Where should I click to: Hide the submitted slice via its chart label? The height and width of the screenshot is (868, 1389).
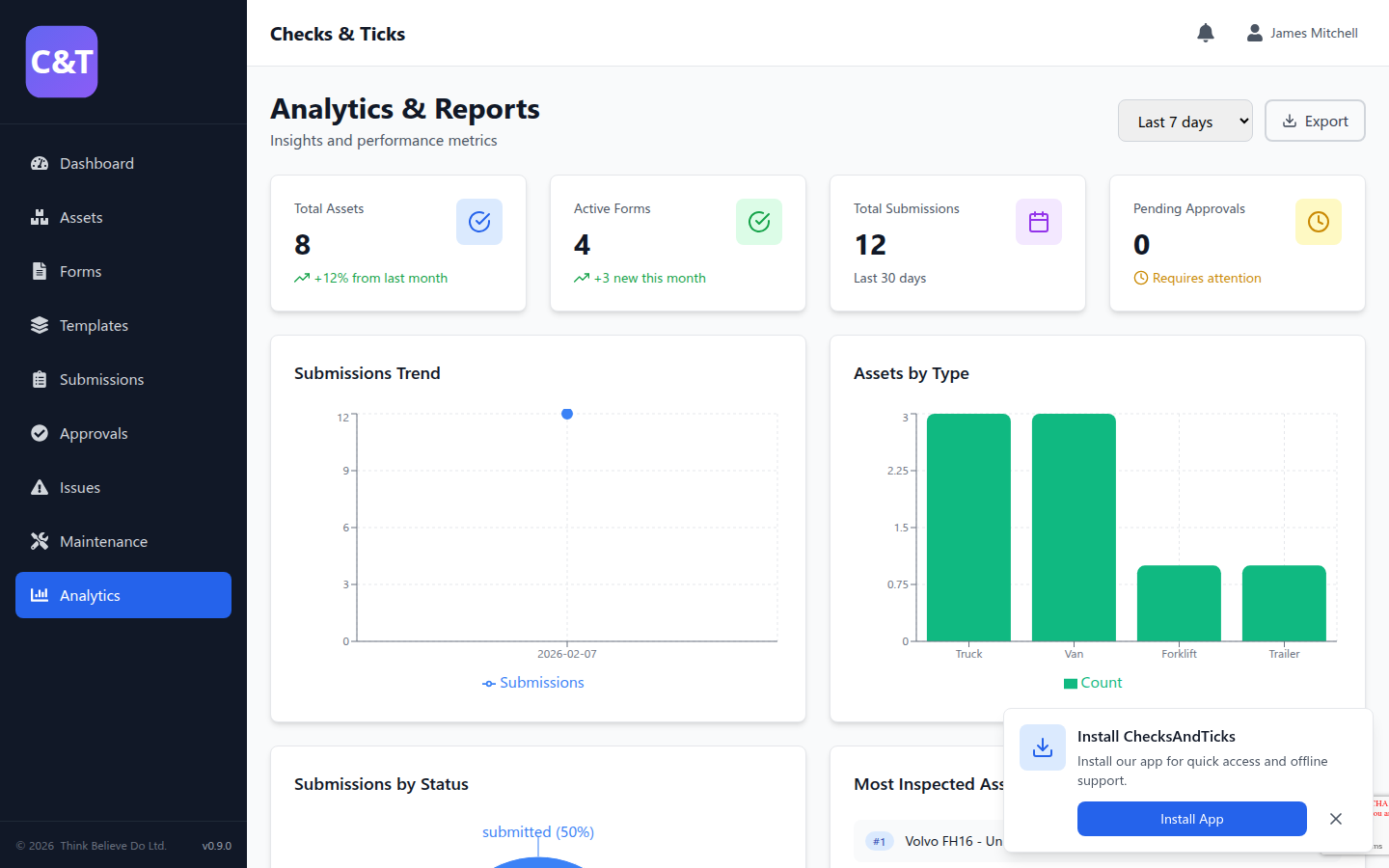pyautogui.click(x=537, y=831)
